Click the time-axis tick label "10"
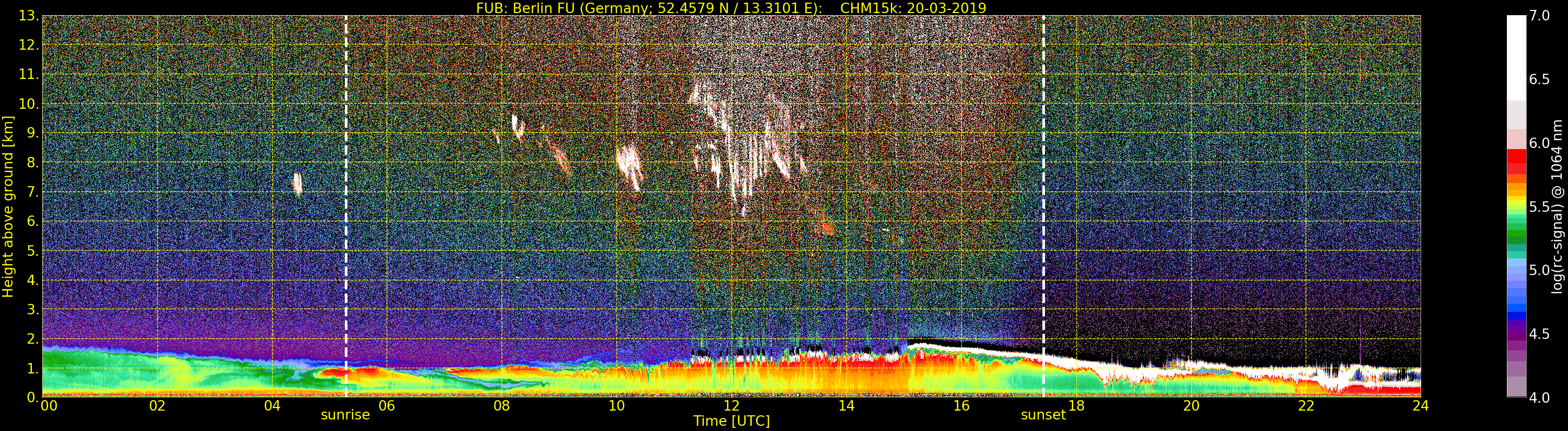 click(x=617, y=406)
